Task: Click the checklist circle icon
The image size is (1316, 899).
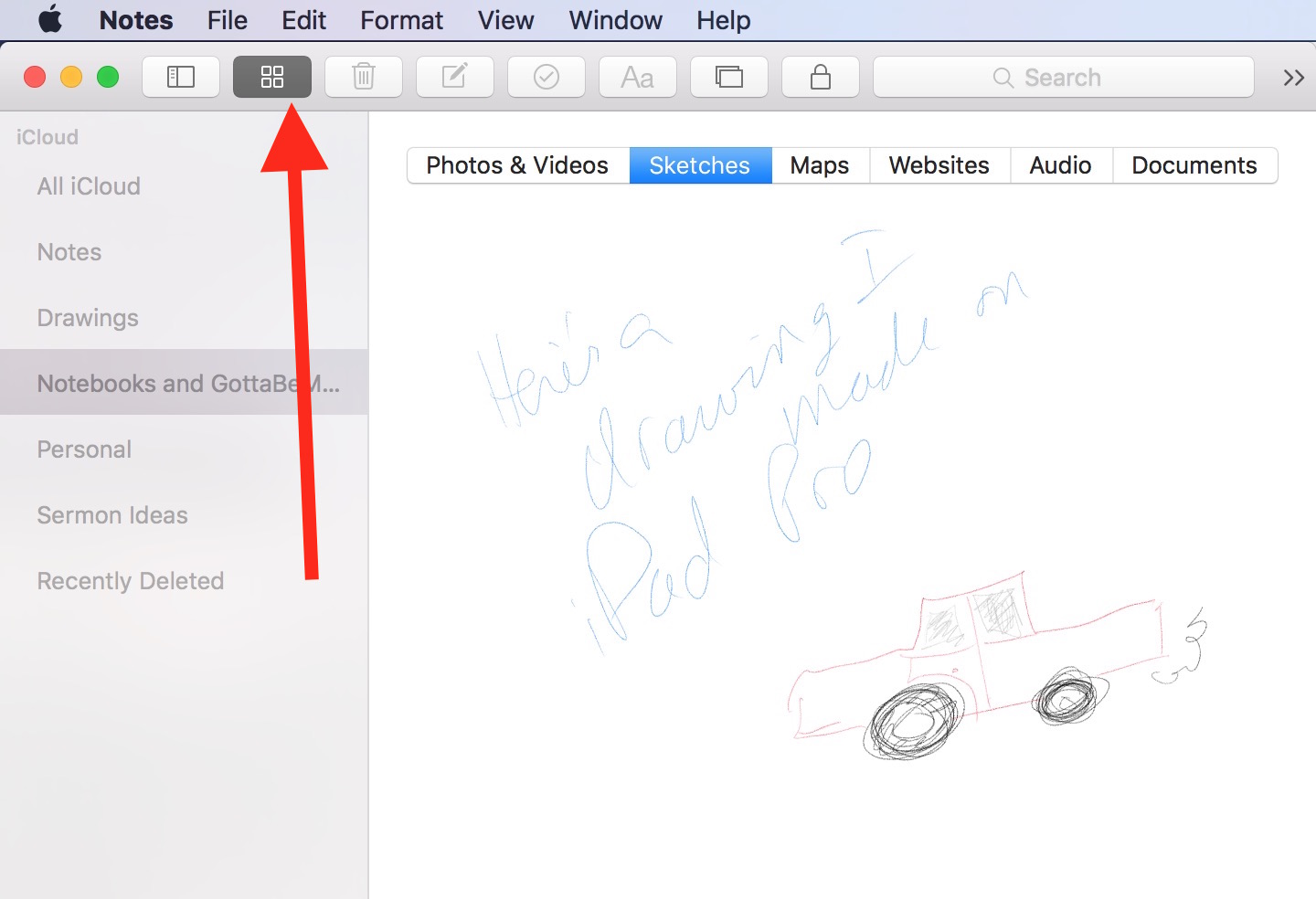Action: tap(546, 77)
